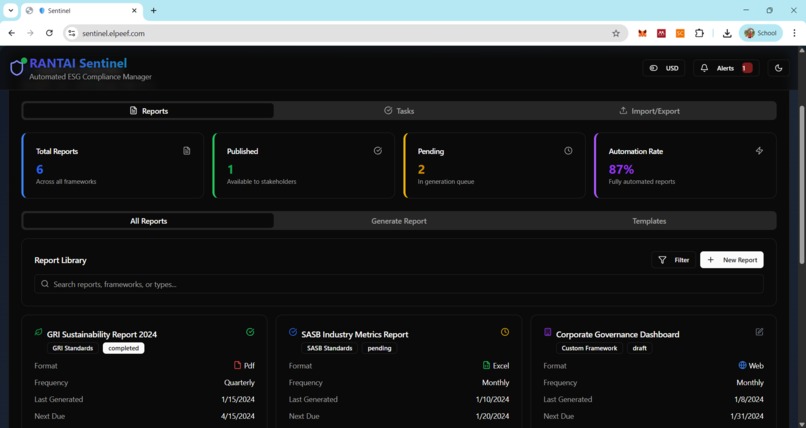Open SASB Industry Metrics Report title
The width and height of the screenshot is (806, 428).
pyautogui.click(x=355, y=334)
